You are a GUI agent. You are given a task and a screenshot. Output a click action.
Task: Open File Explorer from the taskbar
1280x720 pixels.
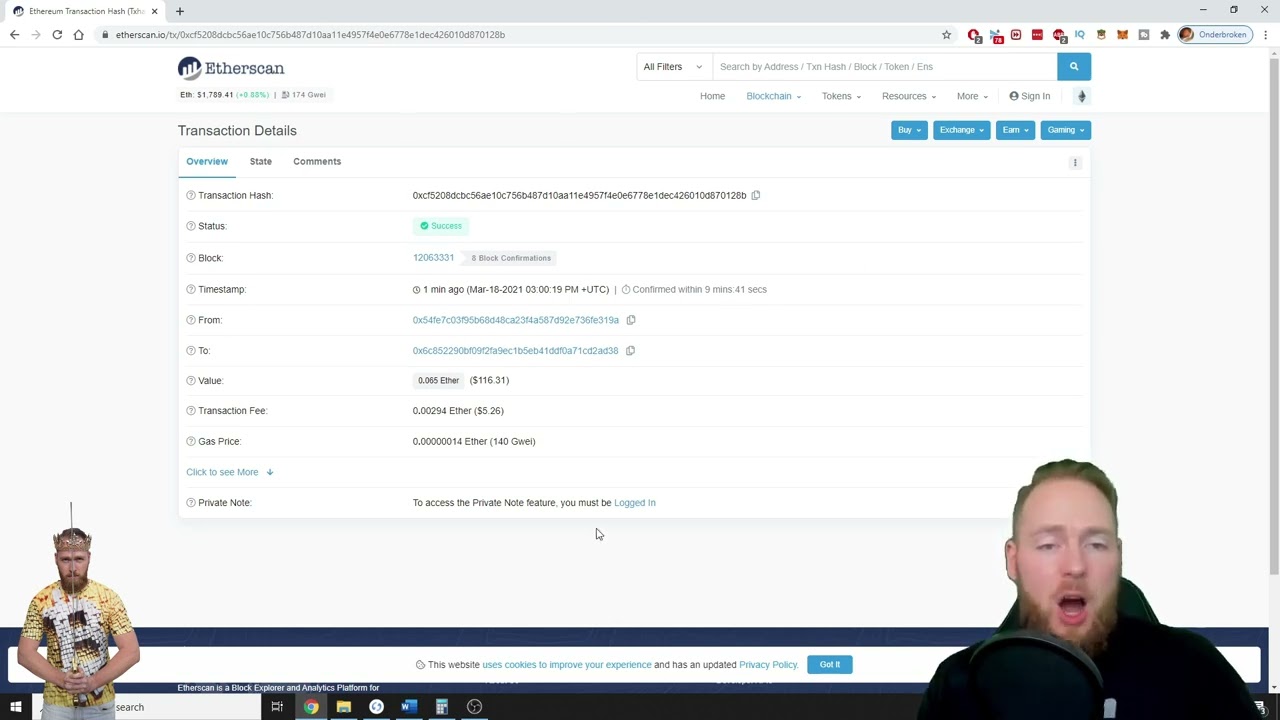pyautogui.click(x=343, y=707)
